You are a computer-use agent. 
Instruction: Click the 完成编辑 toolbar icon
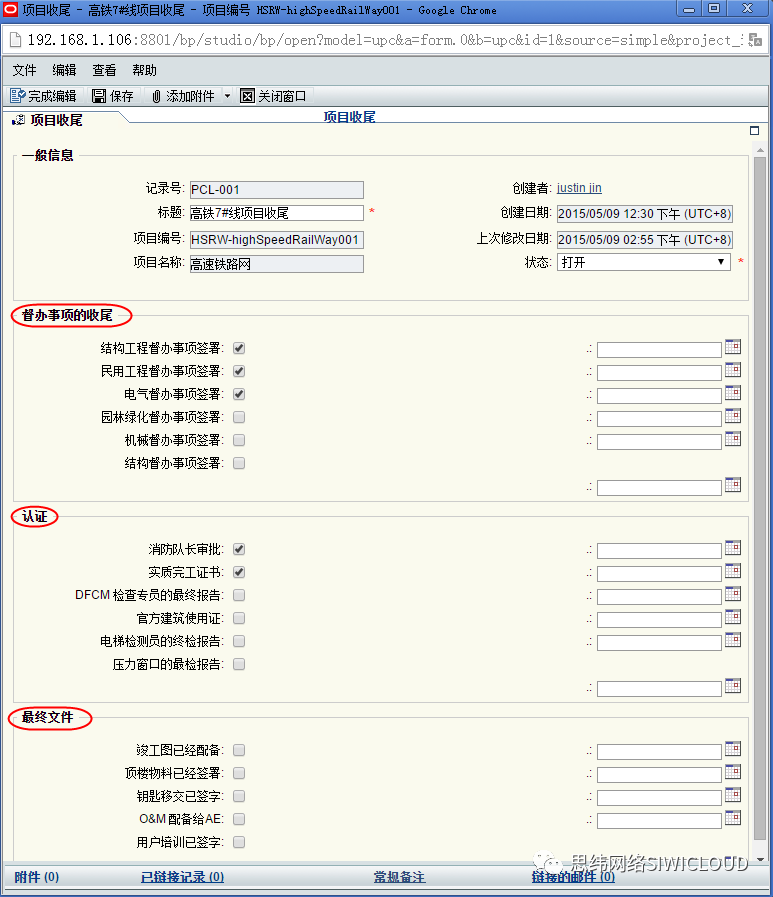point(18,96)
